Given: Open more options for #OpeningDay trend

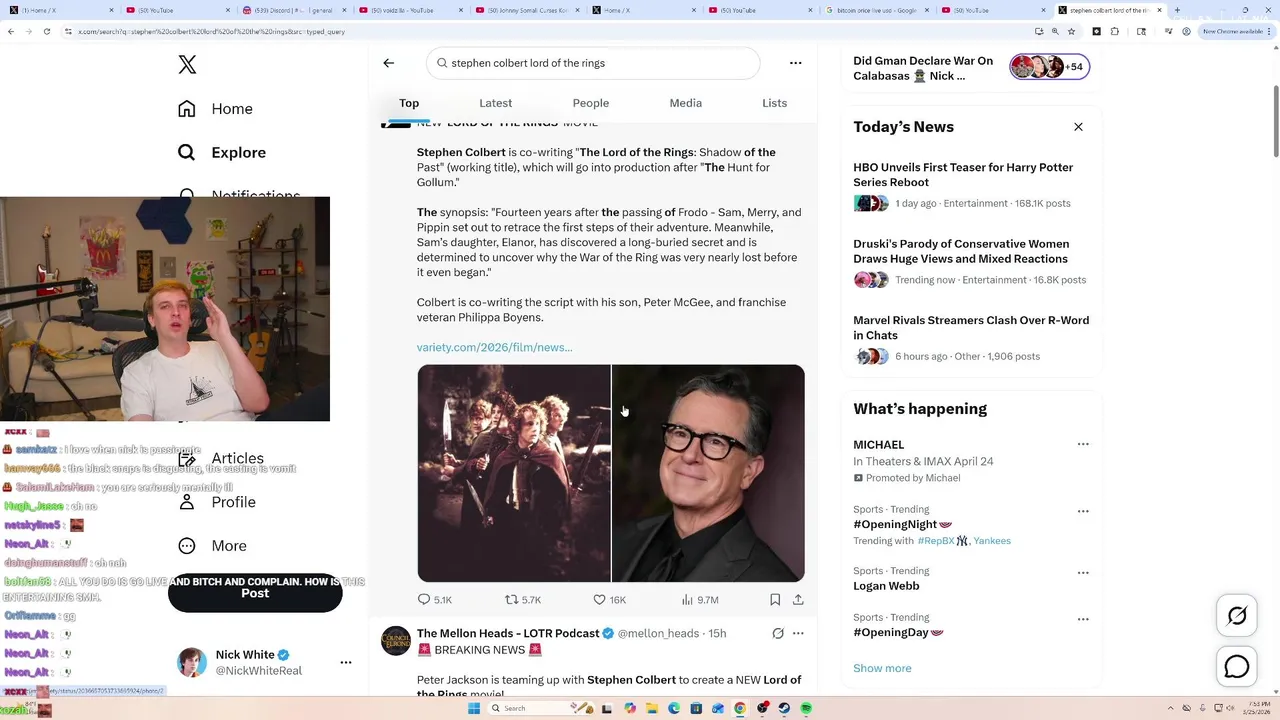Looking at the screenshot, I should pyautogui.click(x=1083, y=619).
